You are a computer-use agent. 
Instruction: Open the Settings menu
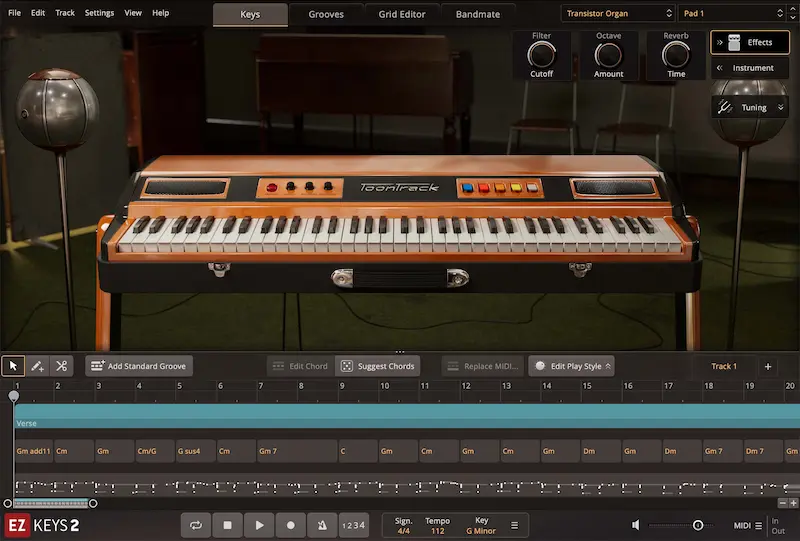99,13
